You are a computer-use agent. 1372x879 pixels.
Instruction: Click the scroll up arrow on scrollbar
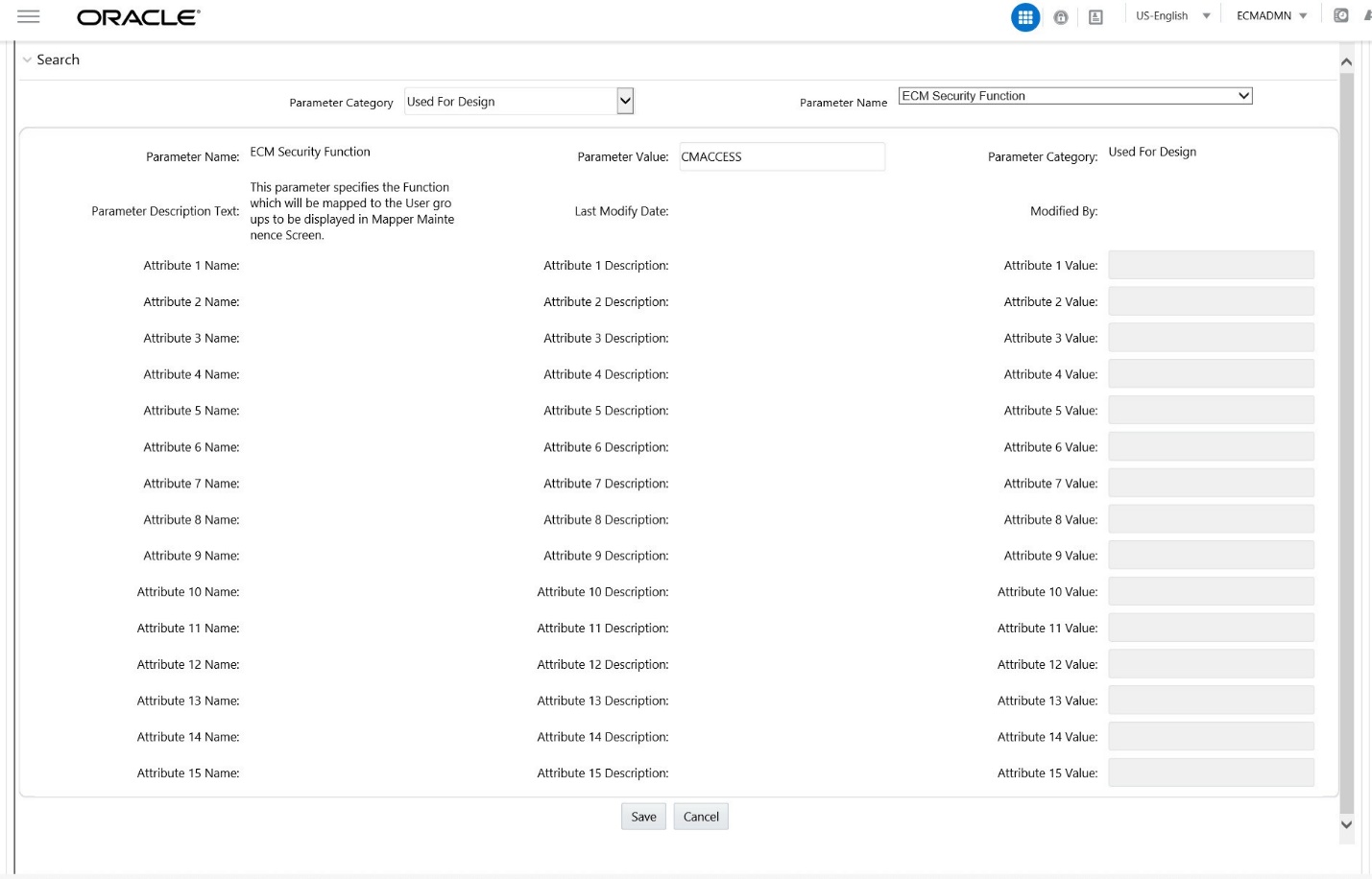1346,61
